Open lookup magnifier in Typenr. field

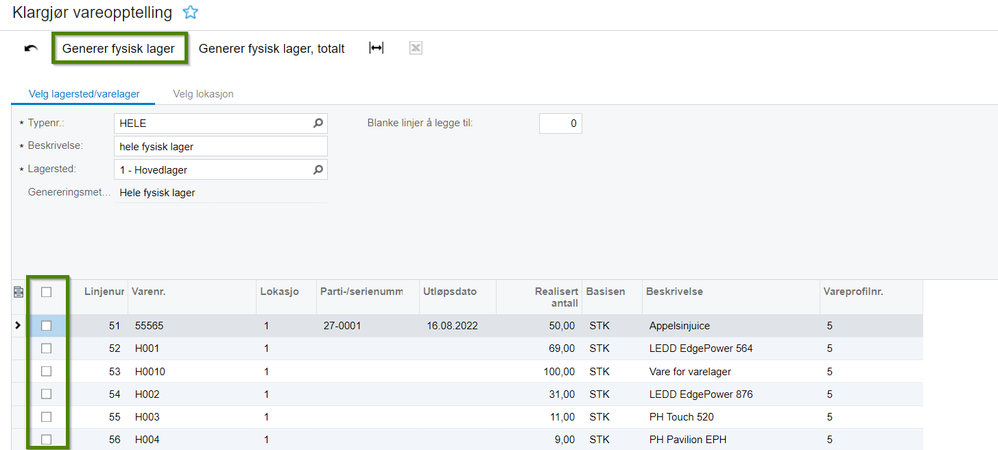318,123
